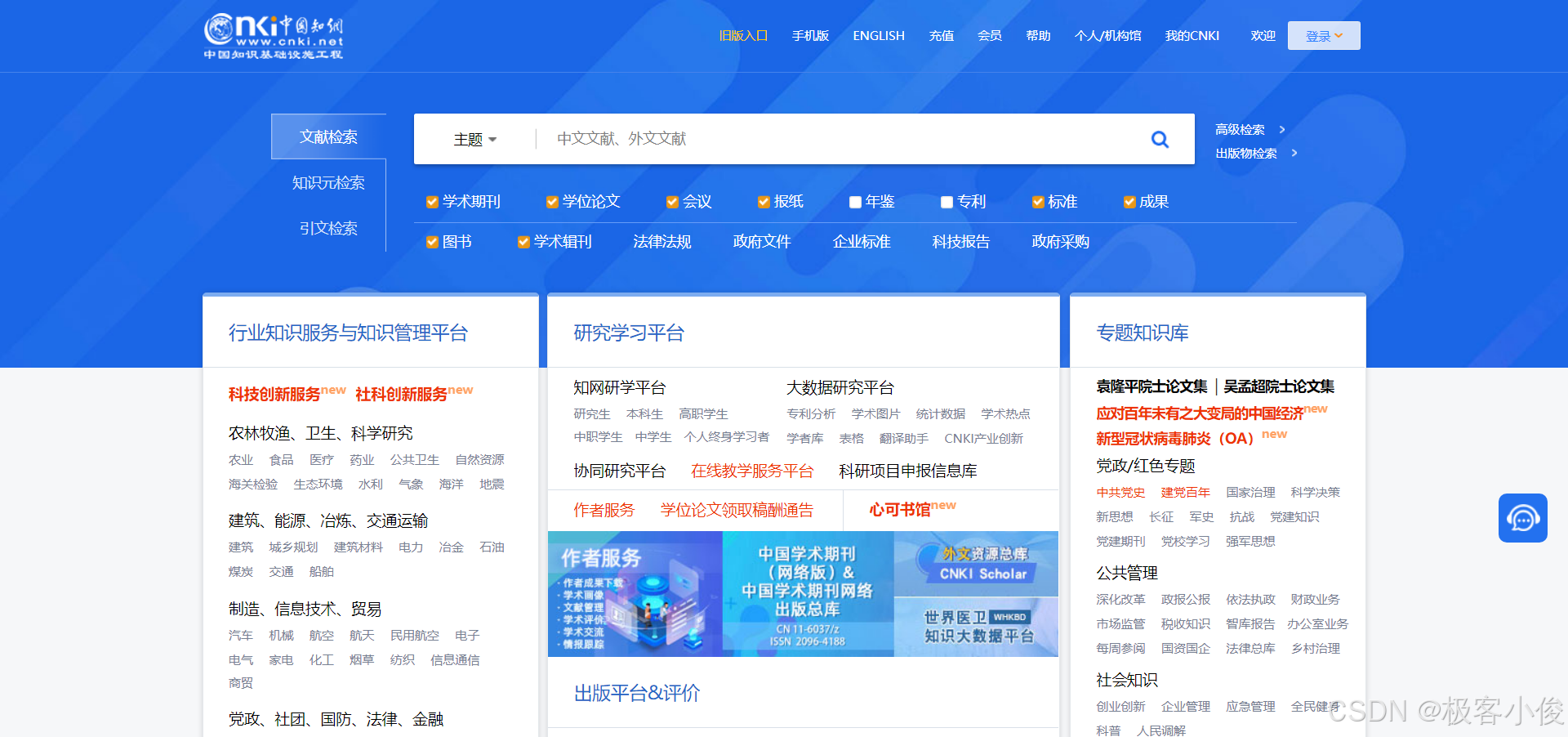Open 帮助 in top menu

(x=1038, y=36)
